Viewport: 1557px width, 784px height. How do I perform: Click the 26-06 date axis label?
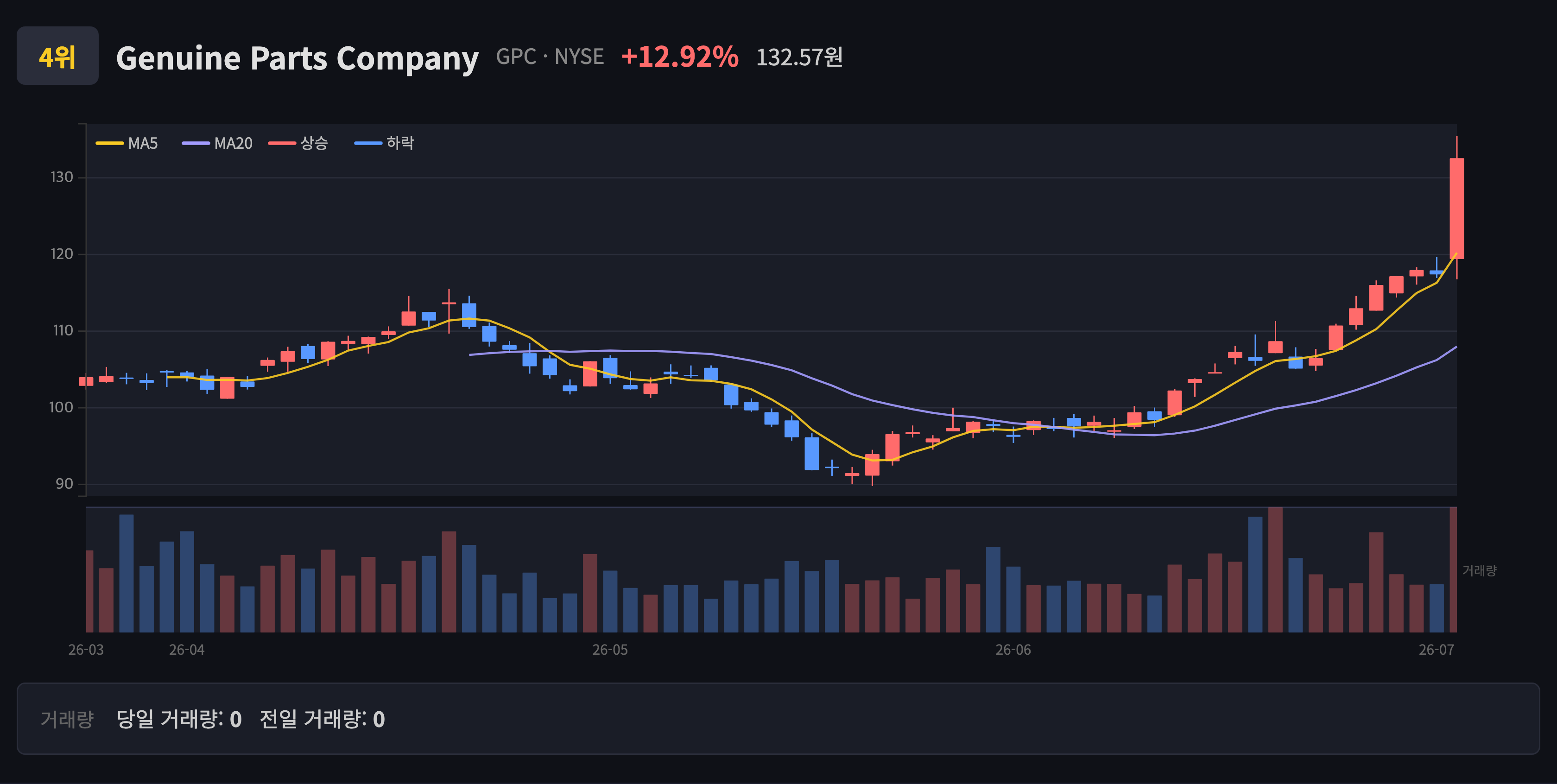point(1013,650)
